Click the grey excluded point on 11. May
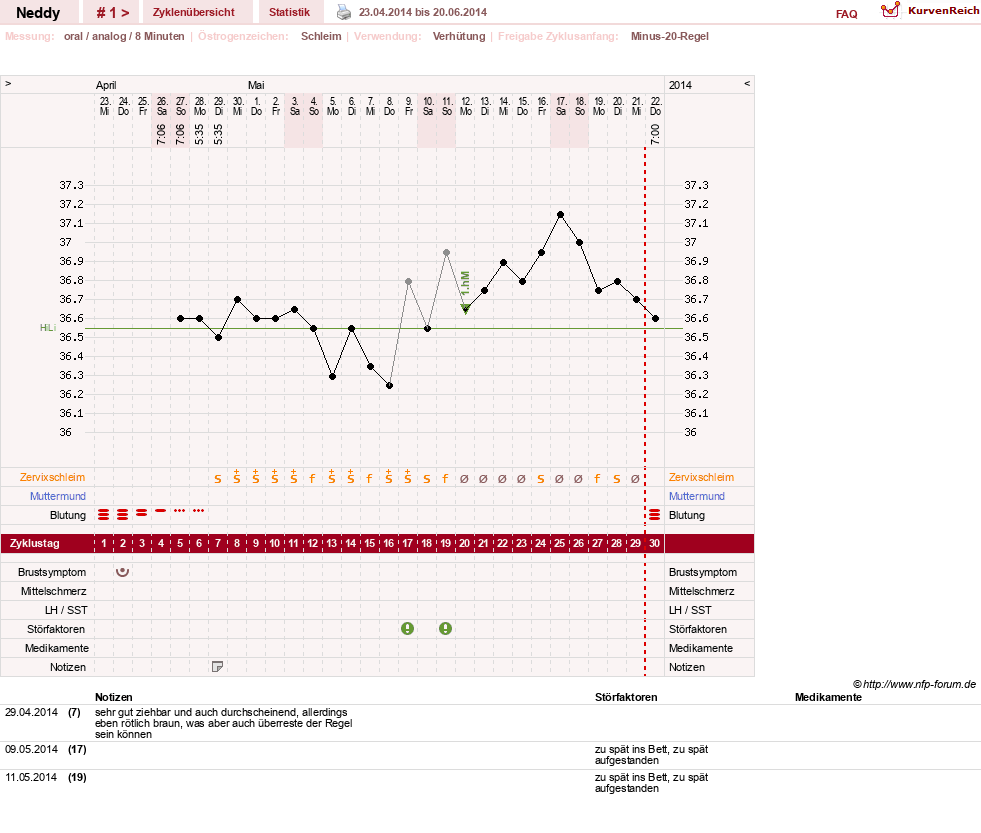 447,252
